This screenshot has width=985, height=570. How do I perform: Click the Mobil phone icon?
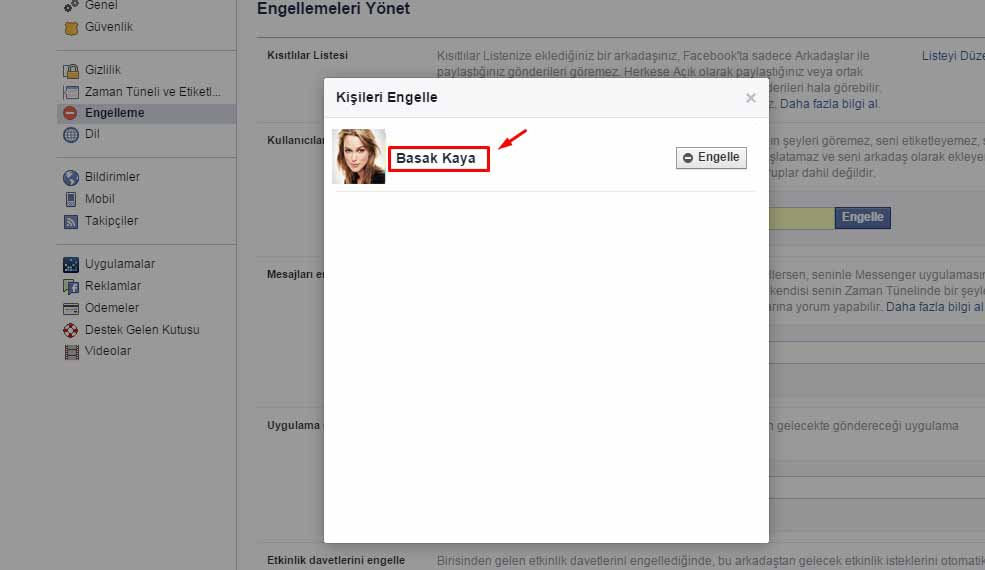[x=71, y=199]
